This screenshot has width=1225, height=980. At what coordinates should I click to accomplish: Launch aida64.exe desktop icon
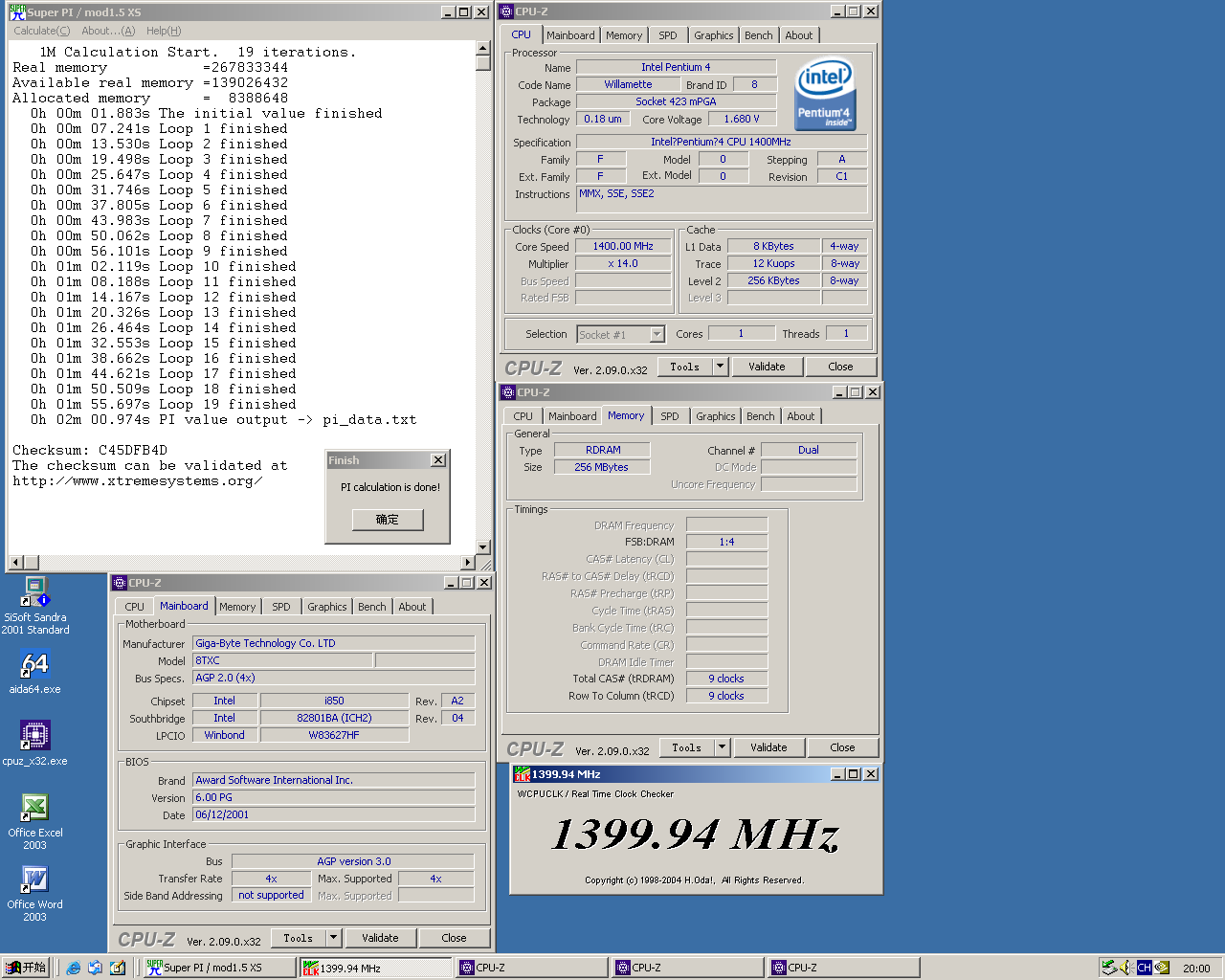tap(35, 671)
